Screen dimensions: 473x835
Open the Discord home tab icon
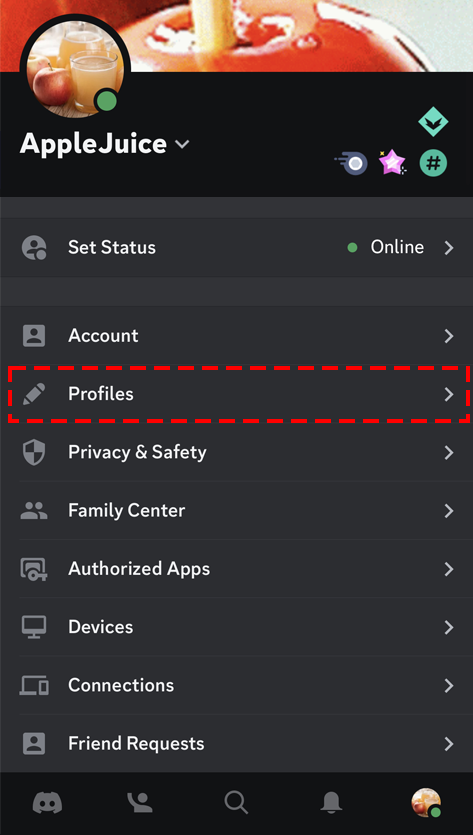coord(47,802)
